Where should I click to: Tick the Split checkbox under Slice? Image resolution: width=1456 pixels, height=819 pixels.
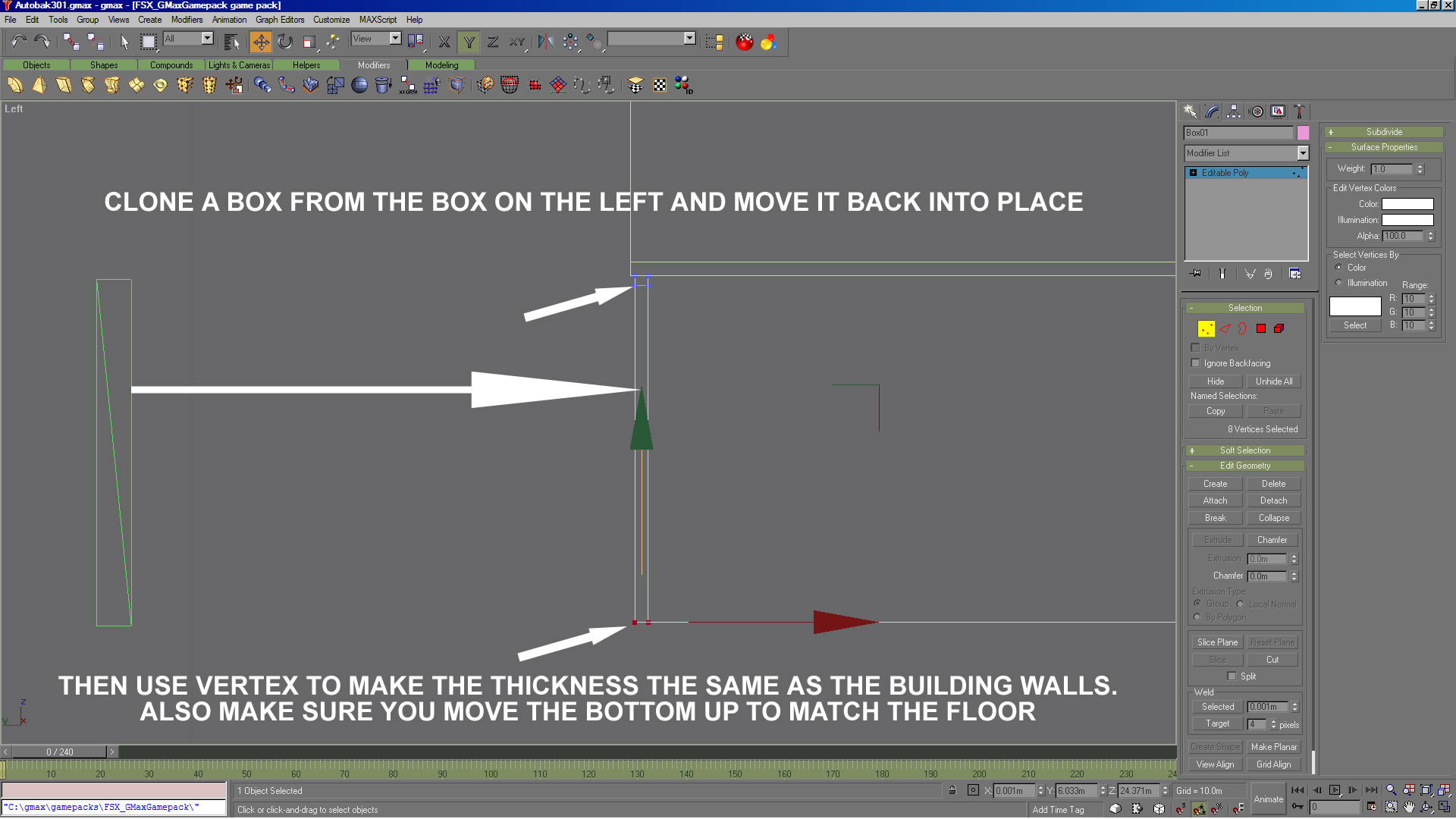click(x=1232, y=676)
